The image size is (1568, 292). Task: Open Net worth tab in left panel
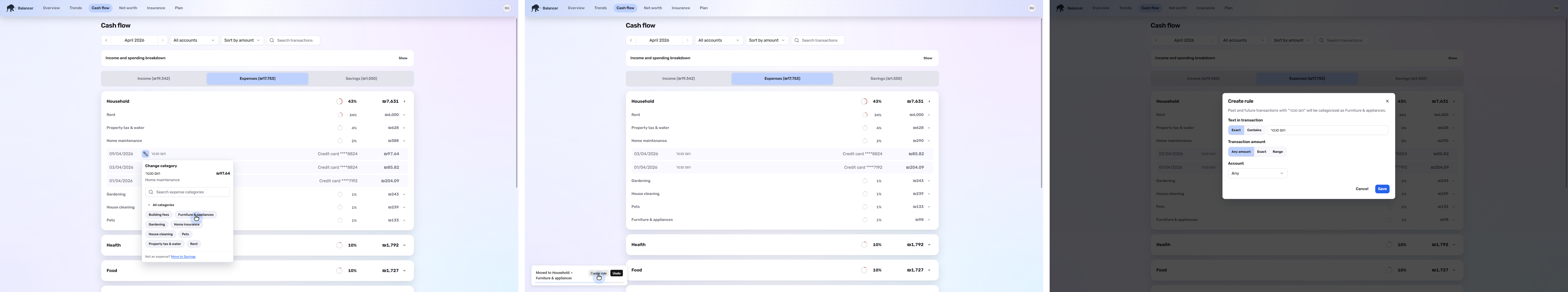coord(128,8)
